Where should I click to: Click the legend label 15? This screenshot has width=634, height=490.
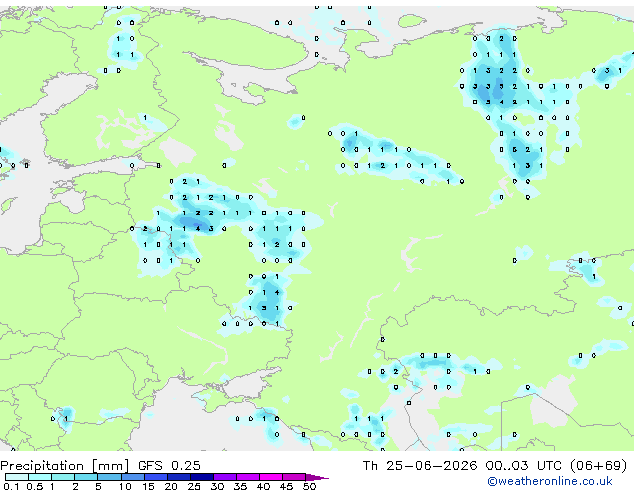point(148,486)
